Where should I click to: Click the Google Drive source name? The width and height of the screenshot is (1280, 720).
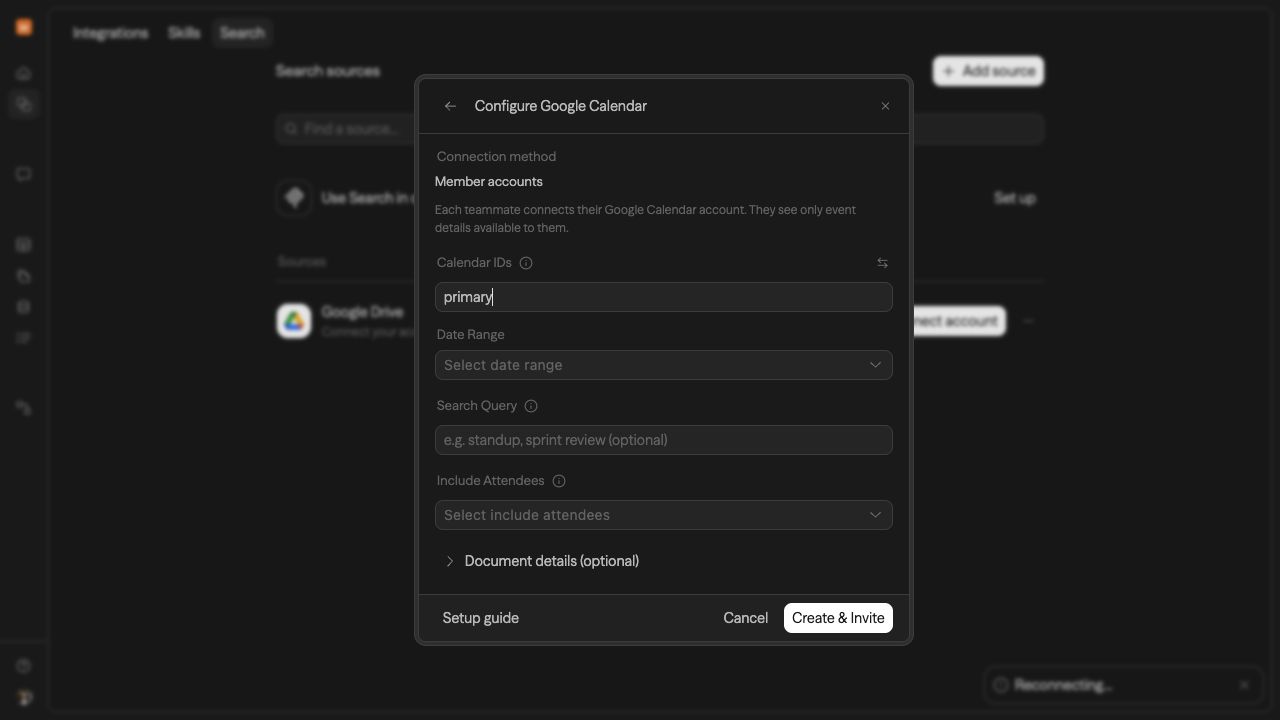pos(362,312)
